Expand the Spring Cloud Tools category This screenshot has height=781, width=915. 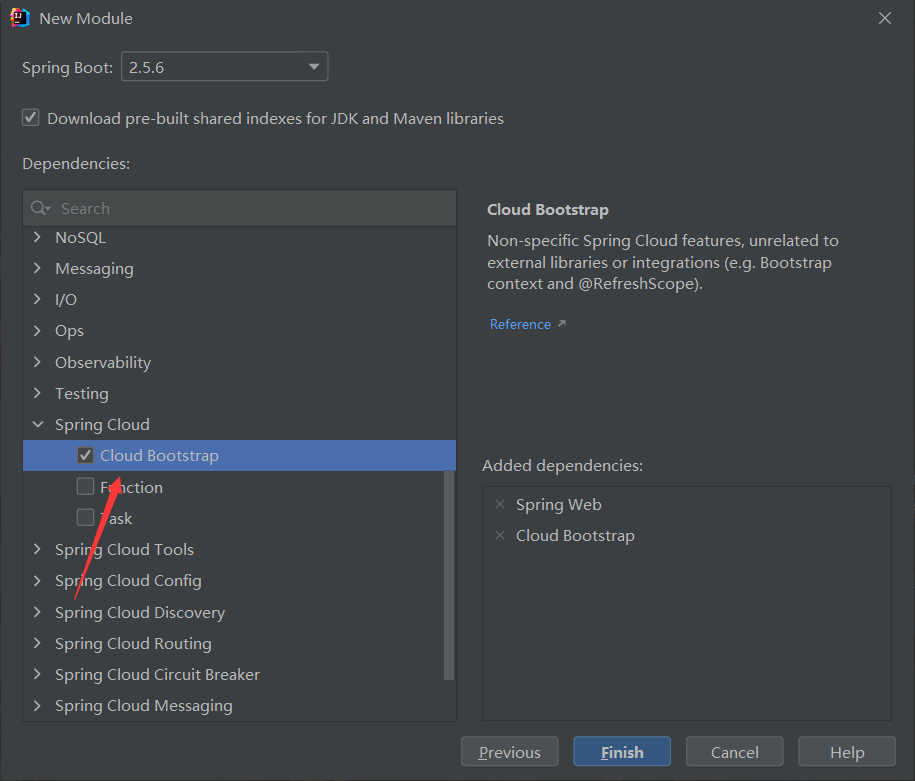click(37, 549)
